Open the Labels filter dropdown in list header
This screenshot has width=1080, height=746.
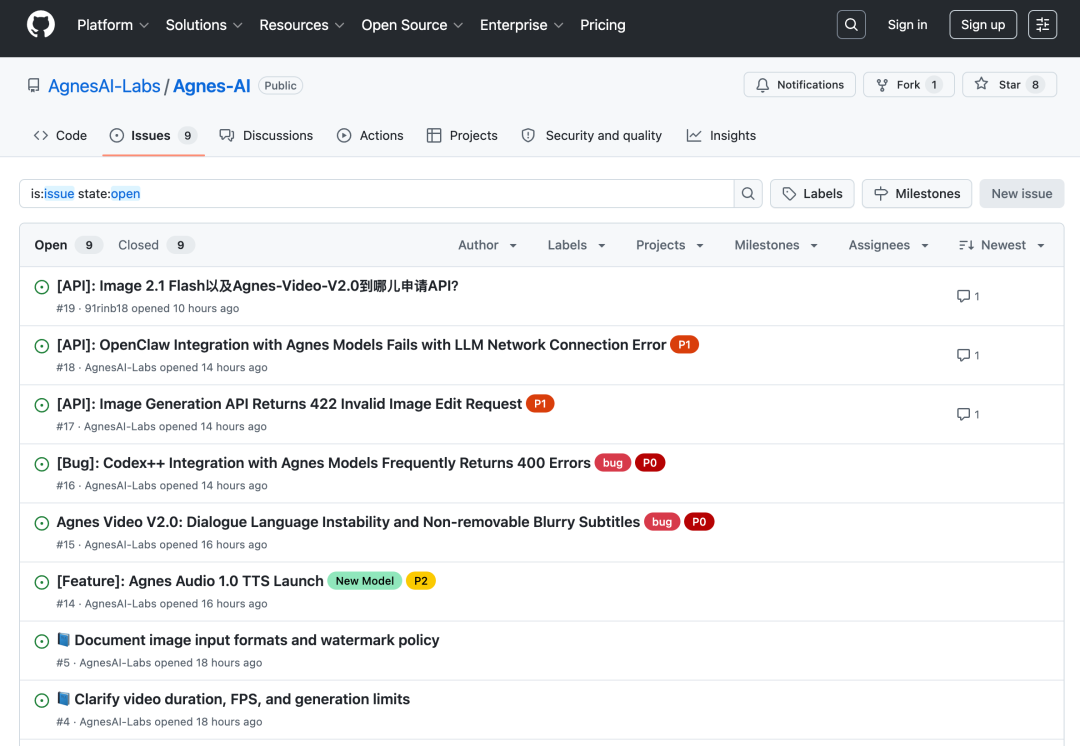point(577,245)
